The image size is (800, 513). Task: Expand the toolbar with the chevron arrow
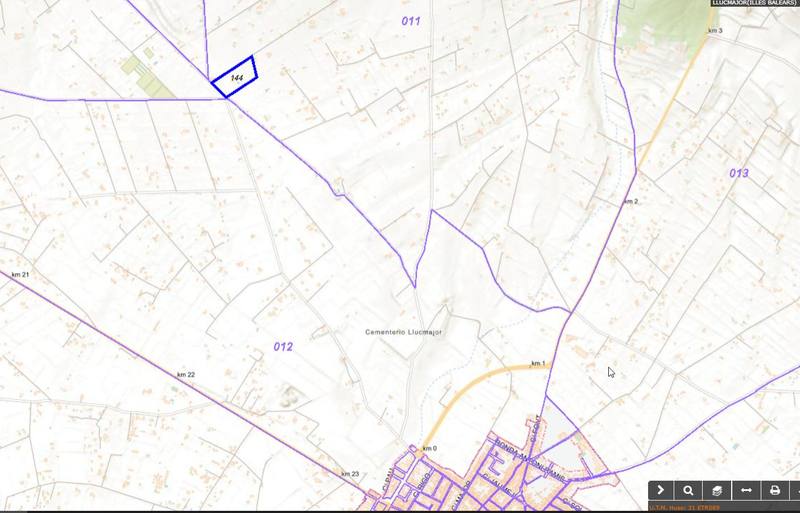click(x=662, y=490)
